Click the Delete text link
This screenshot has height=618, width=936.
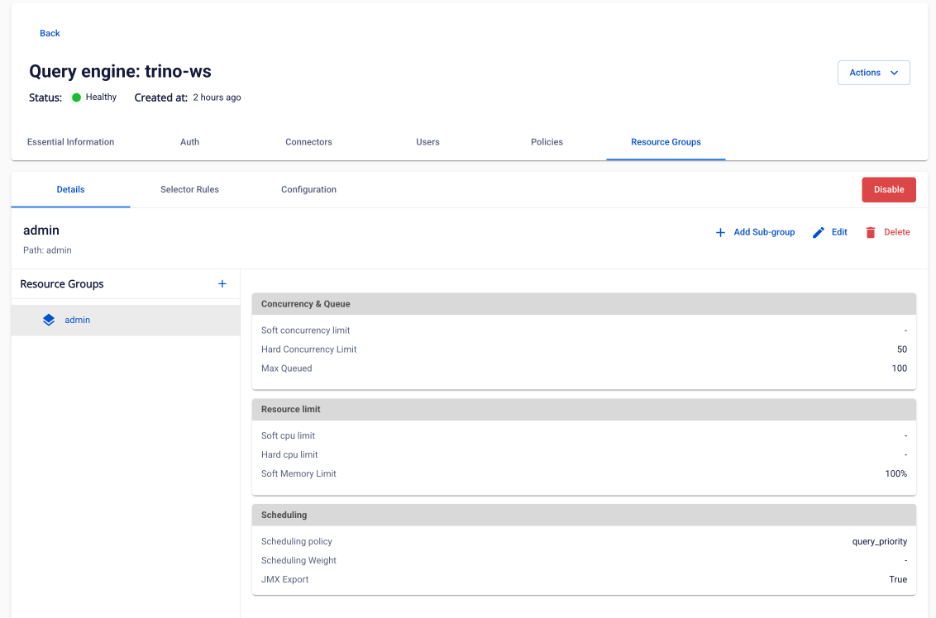point(897,232)
